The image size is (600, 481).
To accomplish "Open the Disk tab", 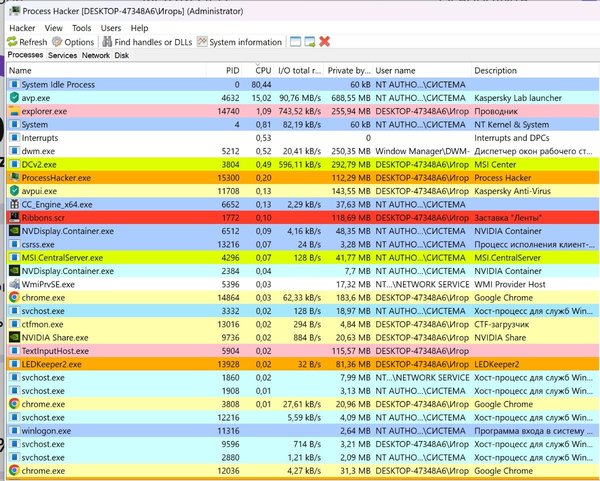I will [122, 56].
